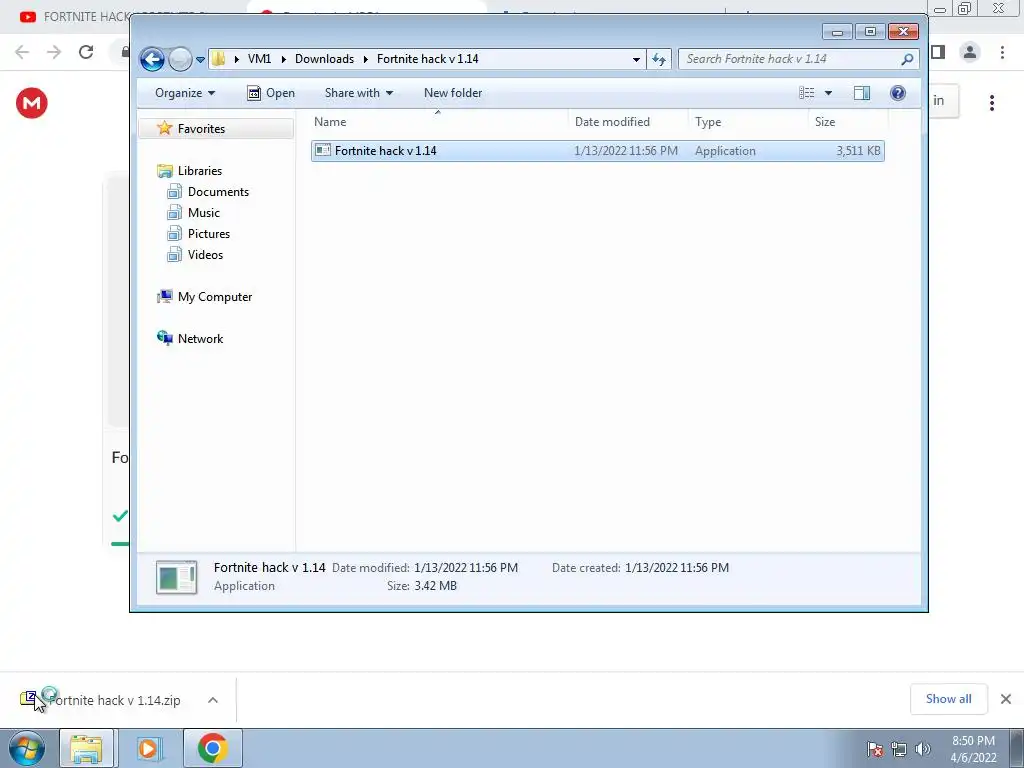1024x768 pixels.
Task: Select the Fortnite hack v 1.14 application file
Action: tap(598, 151)
